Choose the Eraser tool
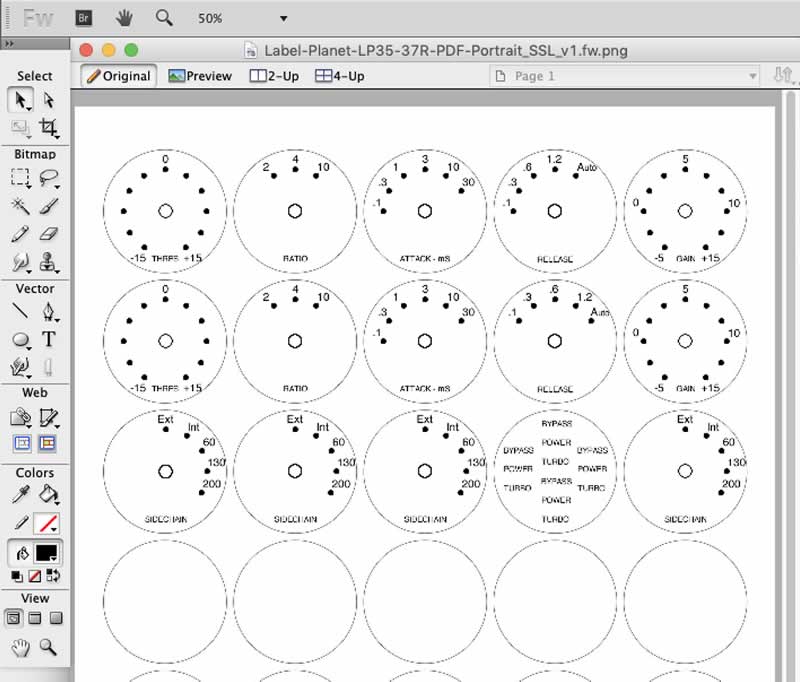The image size is (800, 682). [x=48, y=234]
